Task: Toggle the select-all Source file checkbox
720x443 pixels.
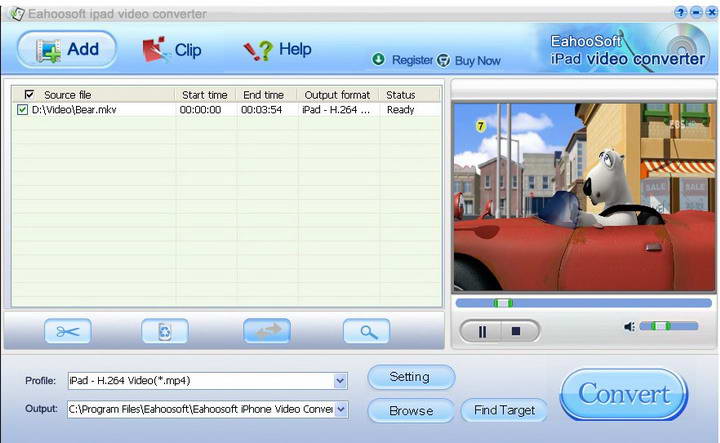Action: point(29,94)
